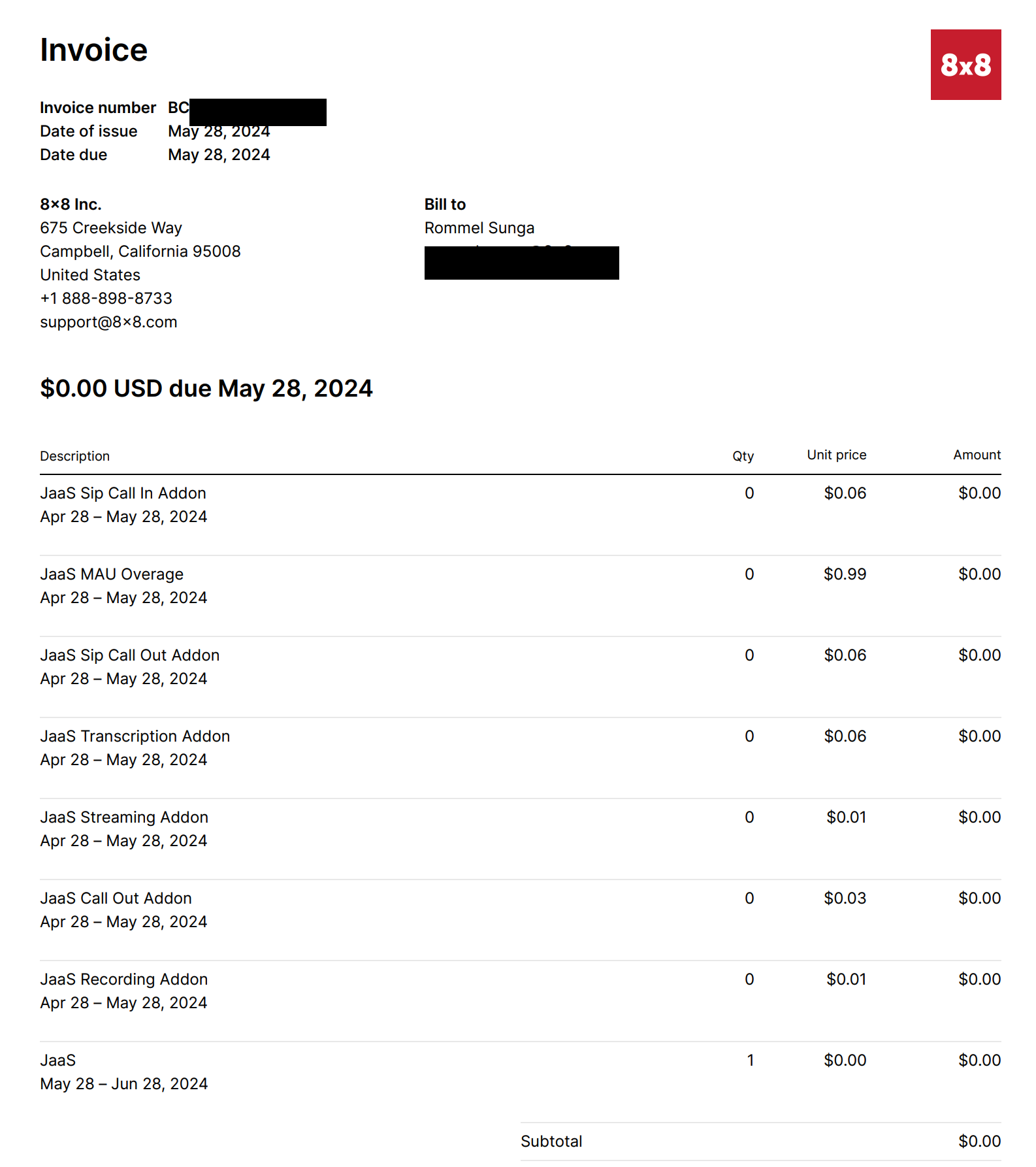Click the JaaS Recording Addon description
1036x1167 pixels.
123,979
